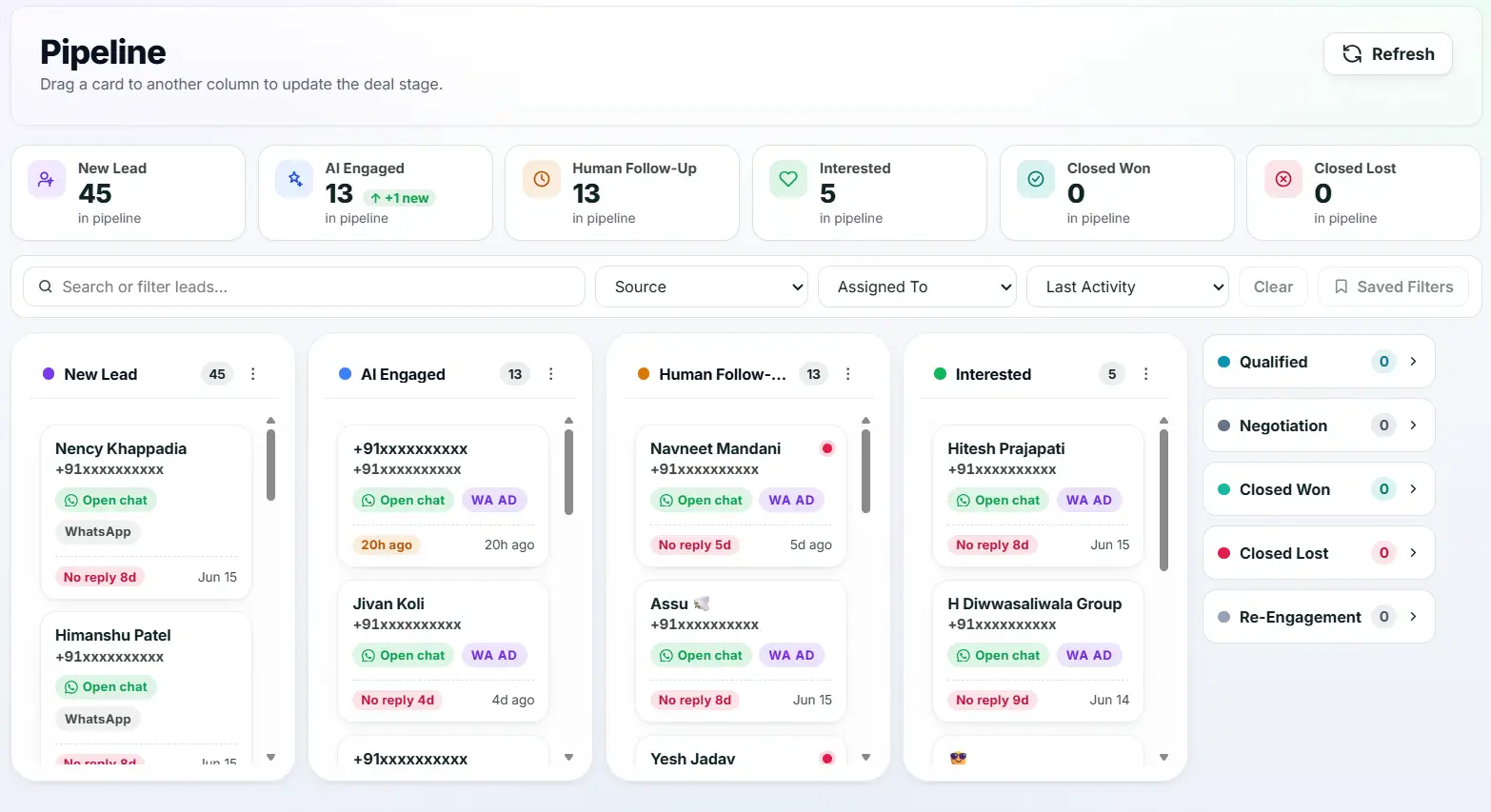Expand the Negotiation stage

(1319, 426)
